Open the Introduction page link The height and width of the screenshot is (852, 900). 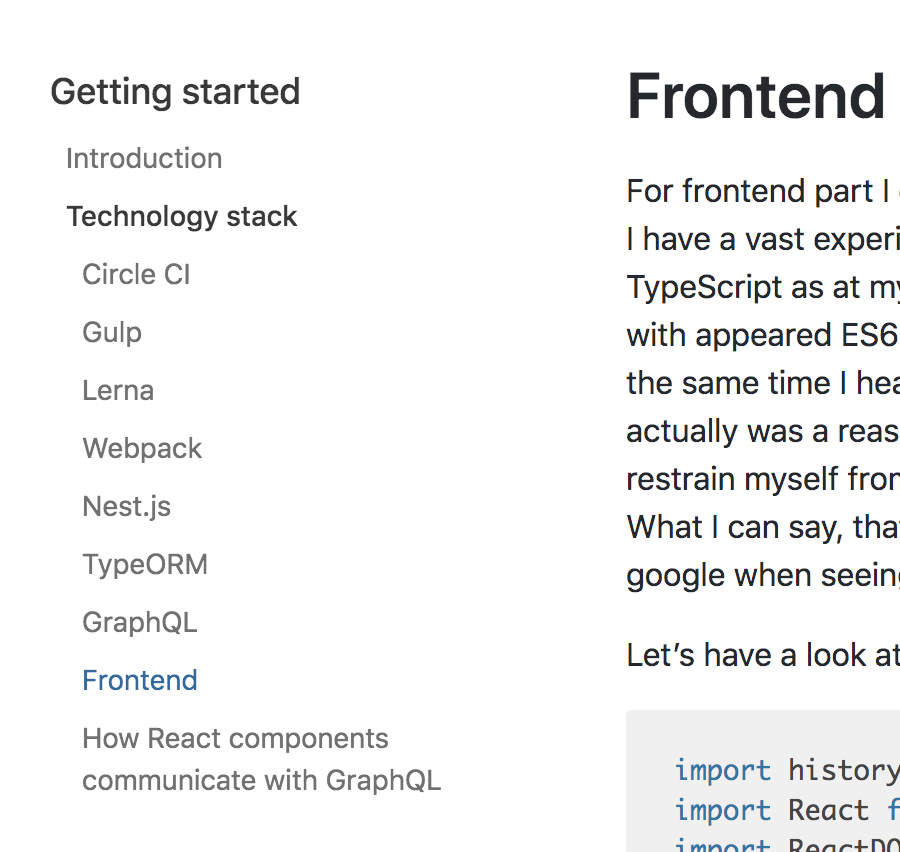pos(144,158)
